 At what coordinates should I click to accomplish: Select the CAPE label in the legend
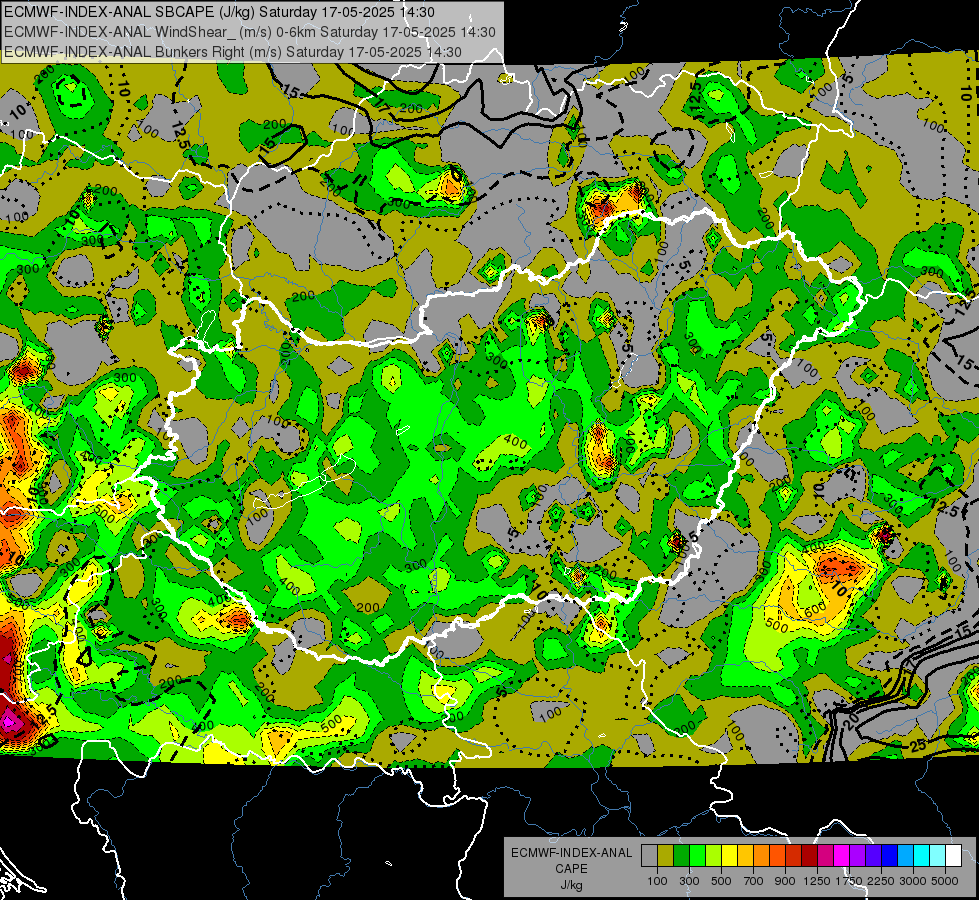[571, 869]
